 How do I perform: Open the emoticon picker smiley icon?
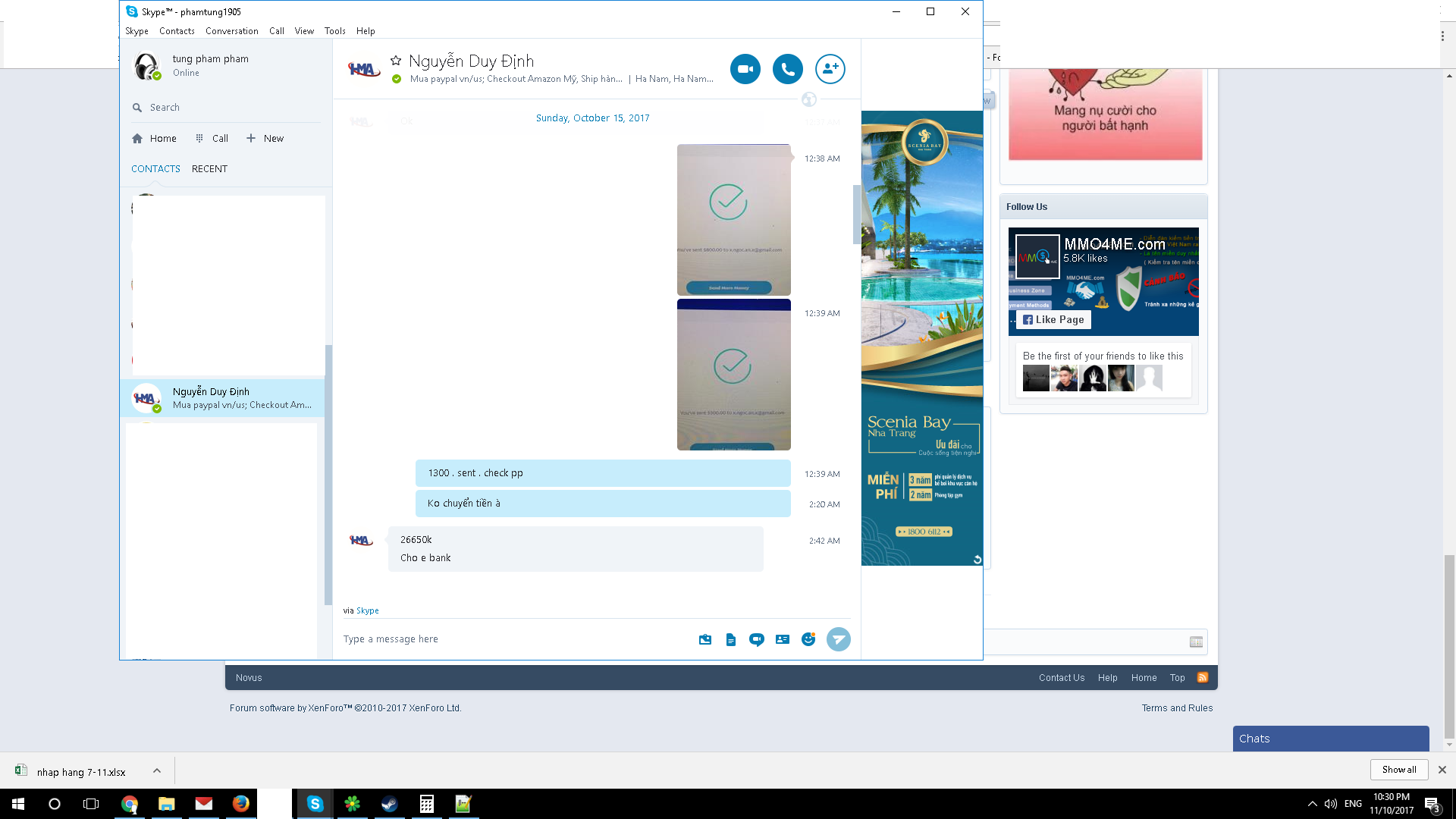(808, 639)
